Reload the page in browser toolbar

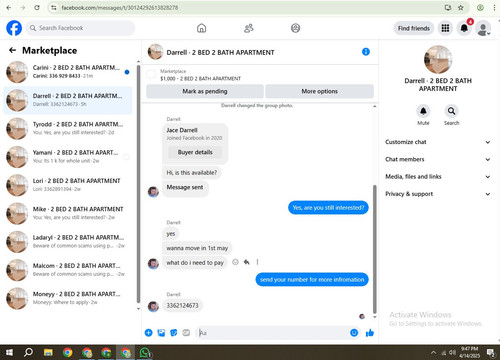tap(37, 7)
